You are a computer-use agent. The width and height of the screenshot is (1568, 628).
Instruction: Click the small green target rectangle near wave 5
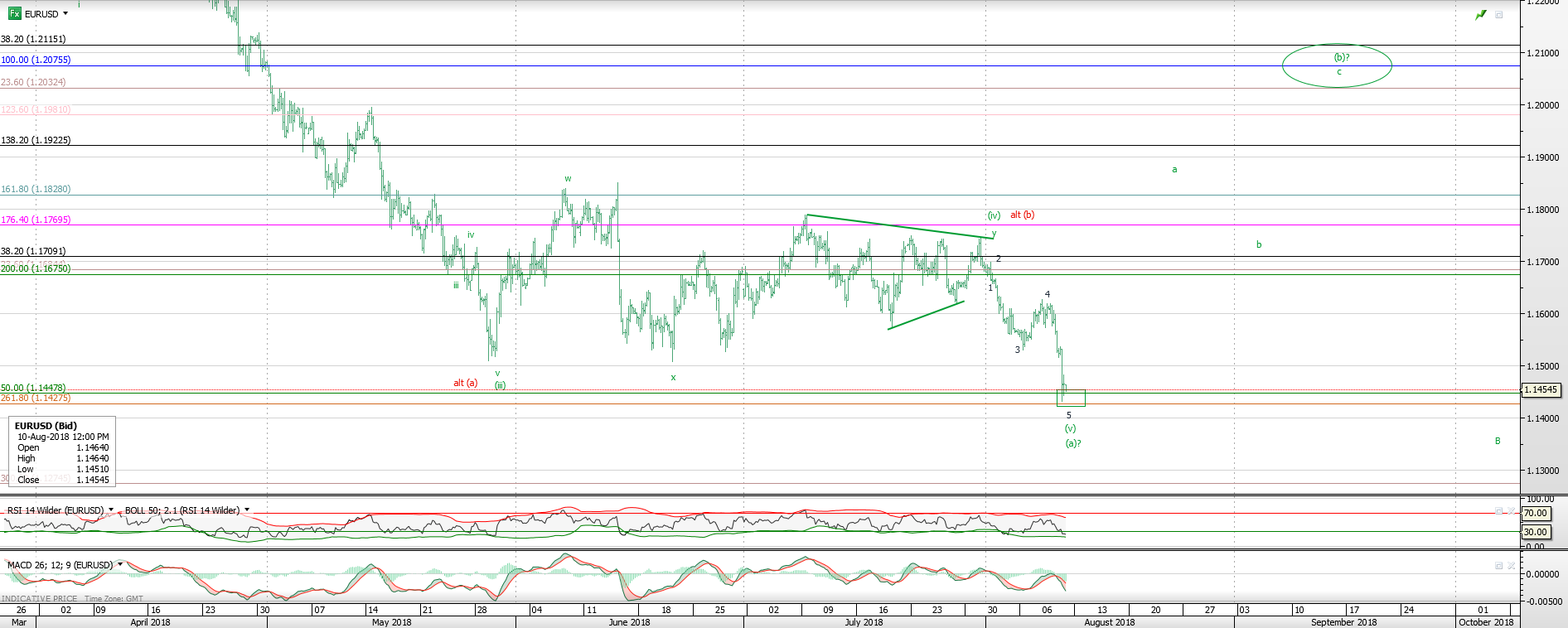(x=1071, y=399)
